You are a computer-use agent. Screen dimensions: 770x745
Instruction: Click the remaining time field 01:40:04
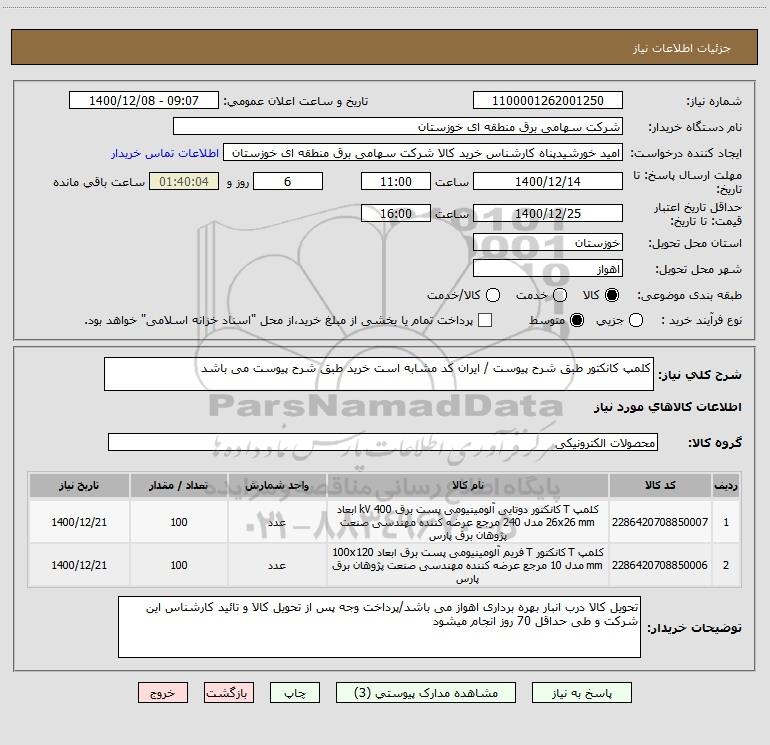tap(184, 182)
